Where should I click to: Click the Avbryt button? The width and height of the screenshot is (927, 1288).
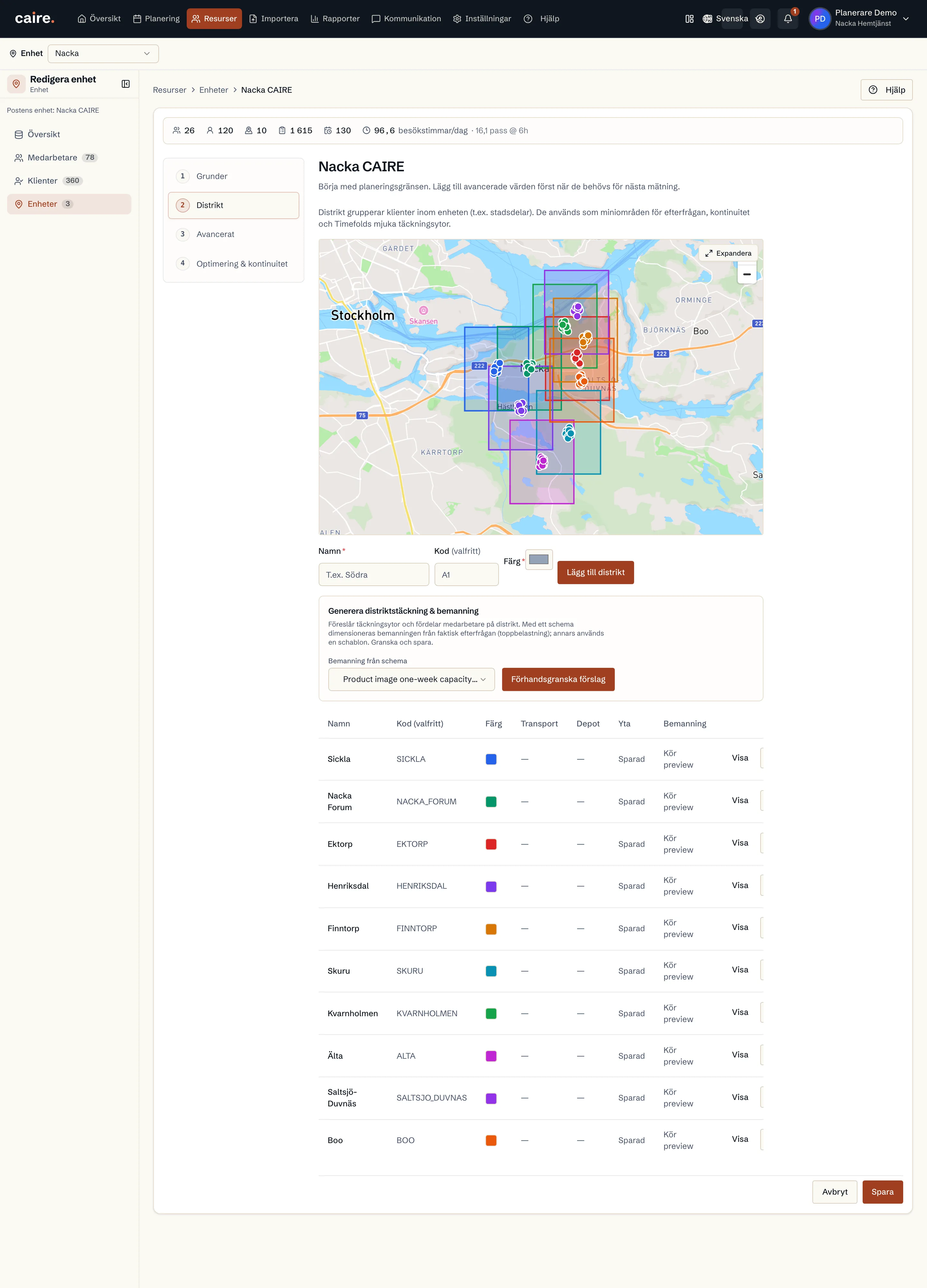pyautogui.click(x=835, y=1191)
